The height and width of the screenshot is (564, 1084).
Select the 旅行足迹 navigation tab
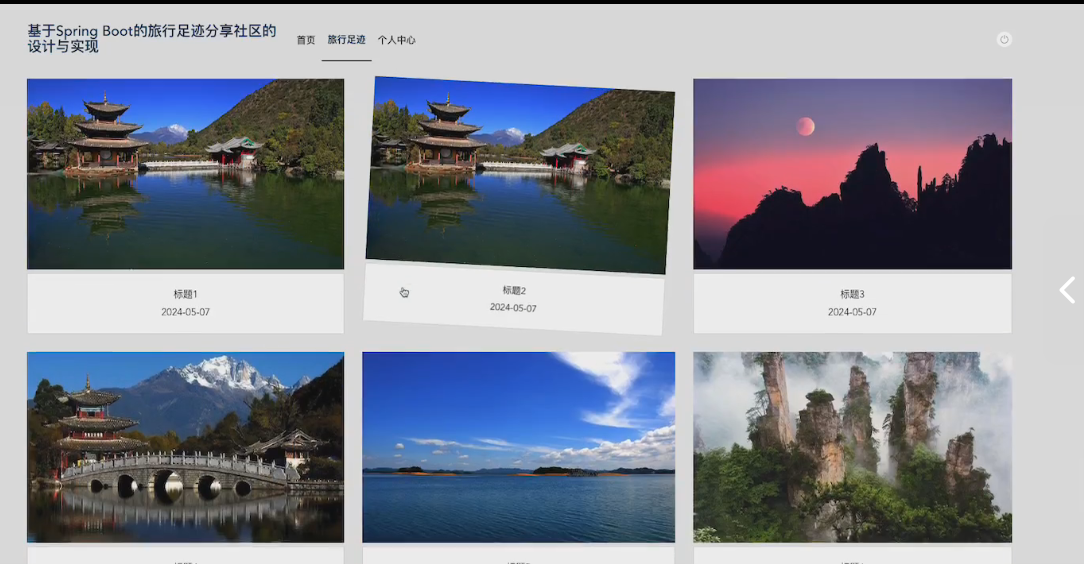(x=346, y=40)
